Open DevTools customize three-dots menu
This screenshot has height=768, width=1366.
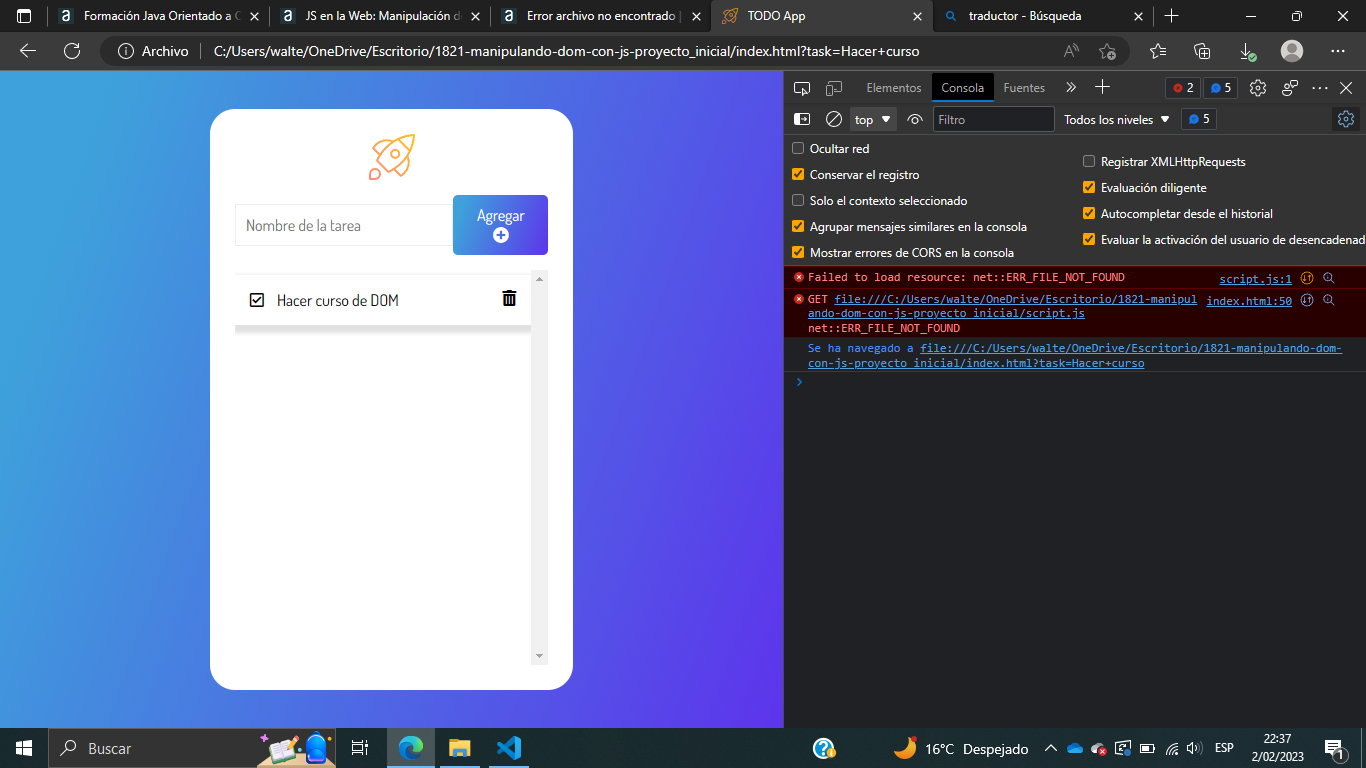coord(1320,88)
